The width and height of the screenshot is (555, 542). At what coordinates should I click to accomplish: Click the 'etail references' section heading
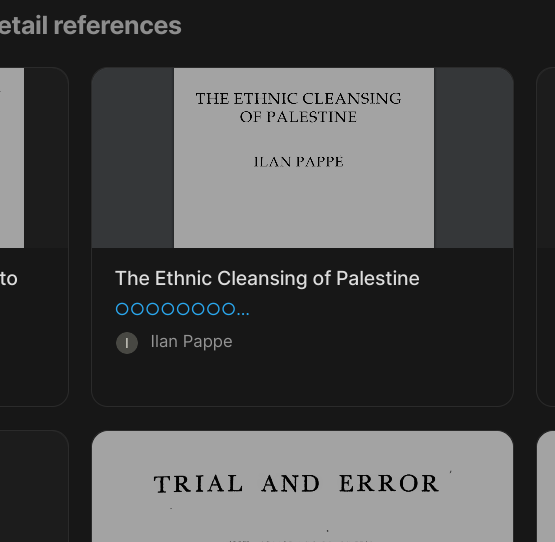point(91,26)
